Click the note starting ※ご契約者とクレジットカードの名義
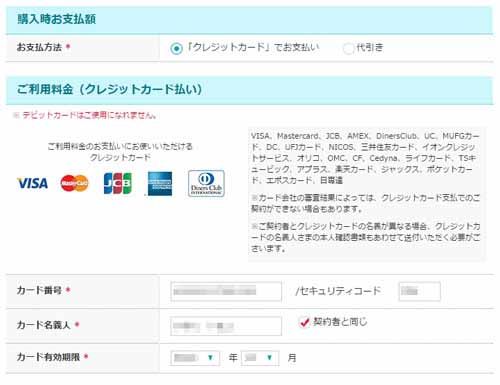 tap(365, 237)
